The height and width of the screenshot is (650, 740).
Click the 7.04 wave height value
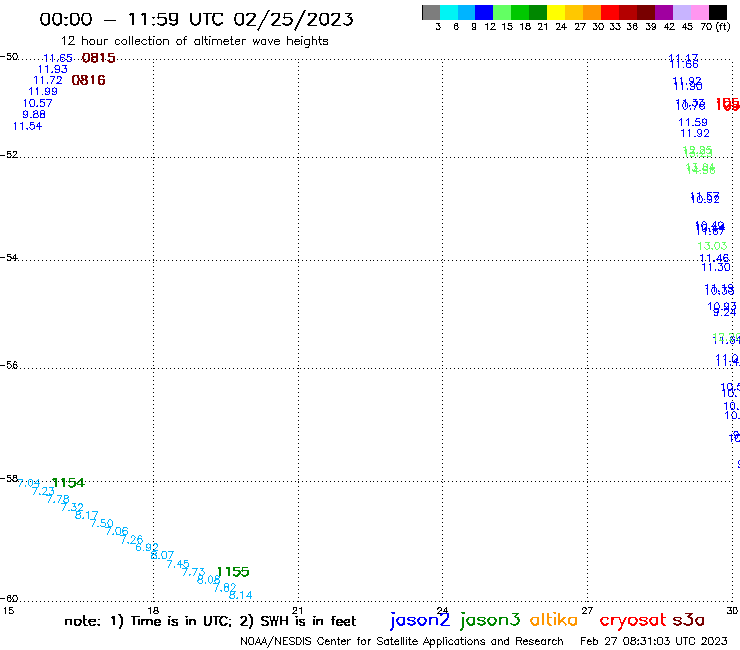point(29,483)
